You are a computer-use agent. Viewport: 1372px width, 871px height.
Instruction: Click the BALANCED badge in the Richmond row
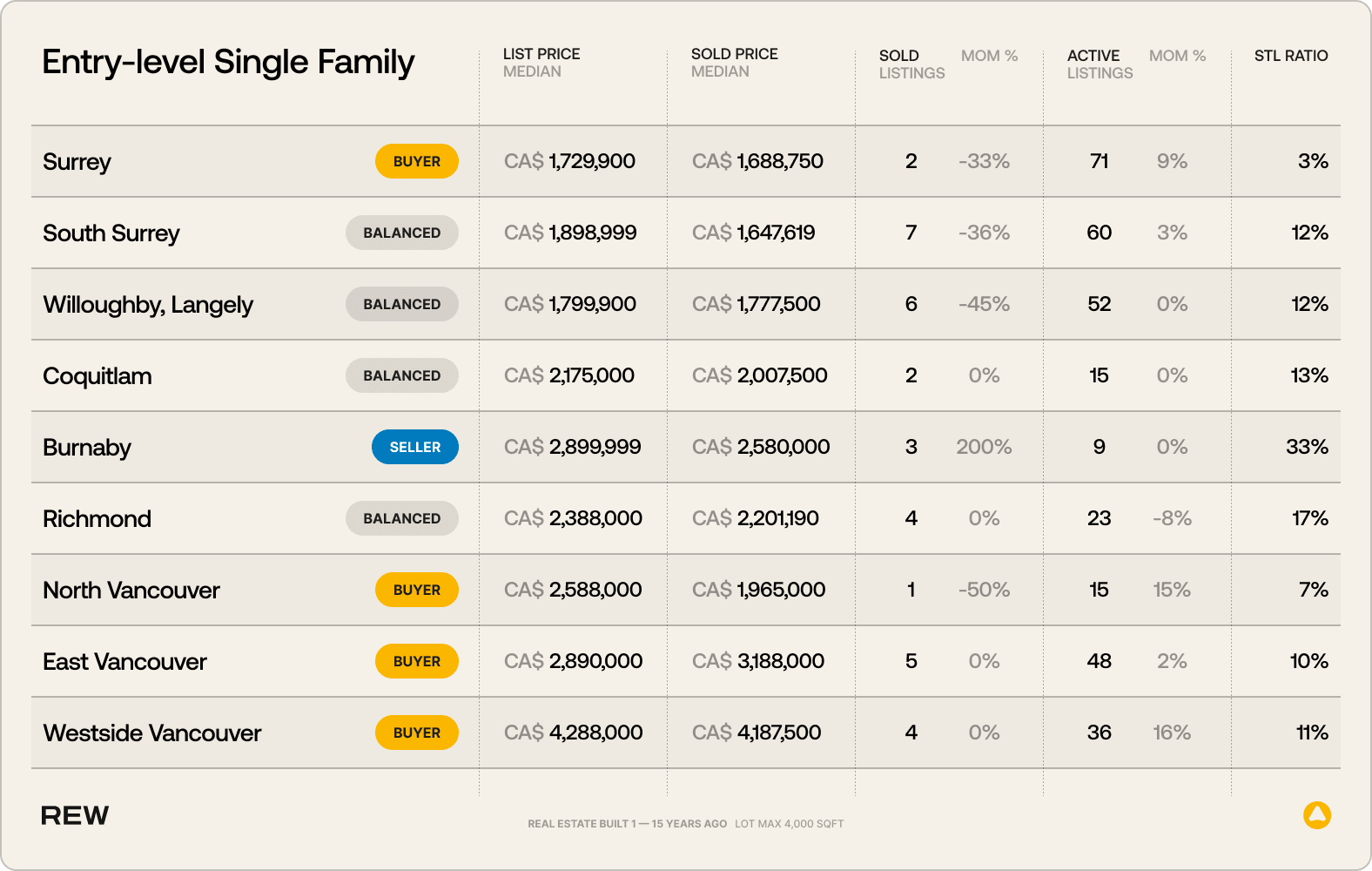point(402,518)
